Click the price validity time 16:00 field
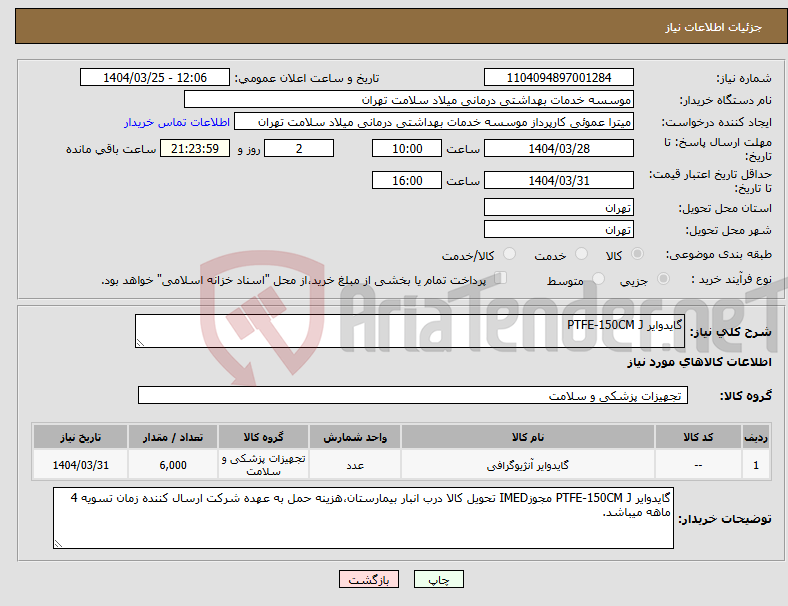Image resolution: width=788 pixels, height=606 pixels. point(407,180)
